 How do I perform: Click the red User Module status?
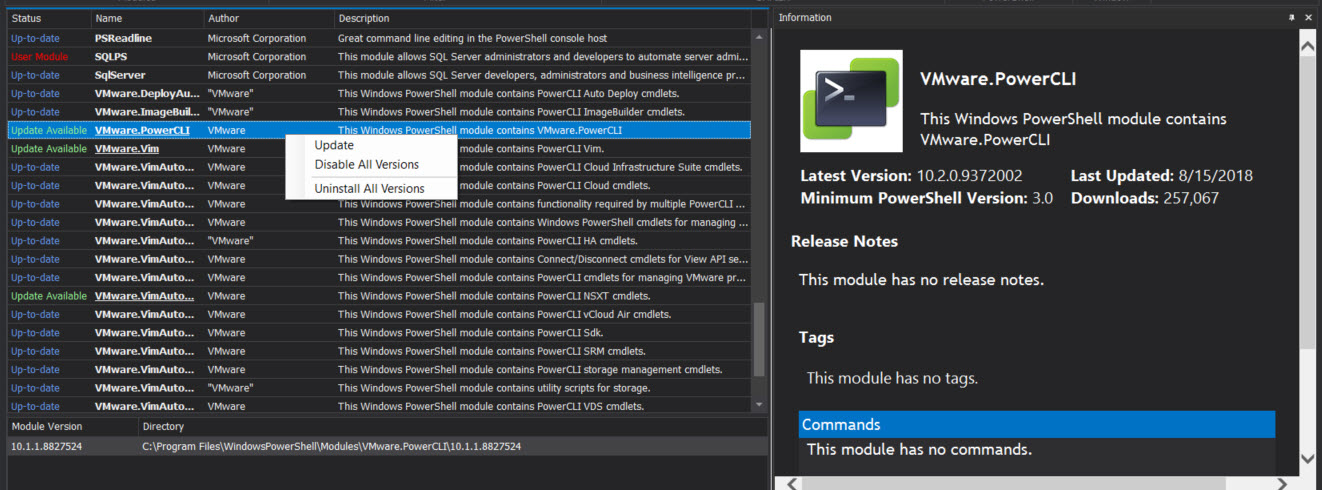click(40, 57)
